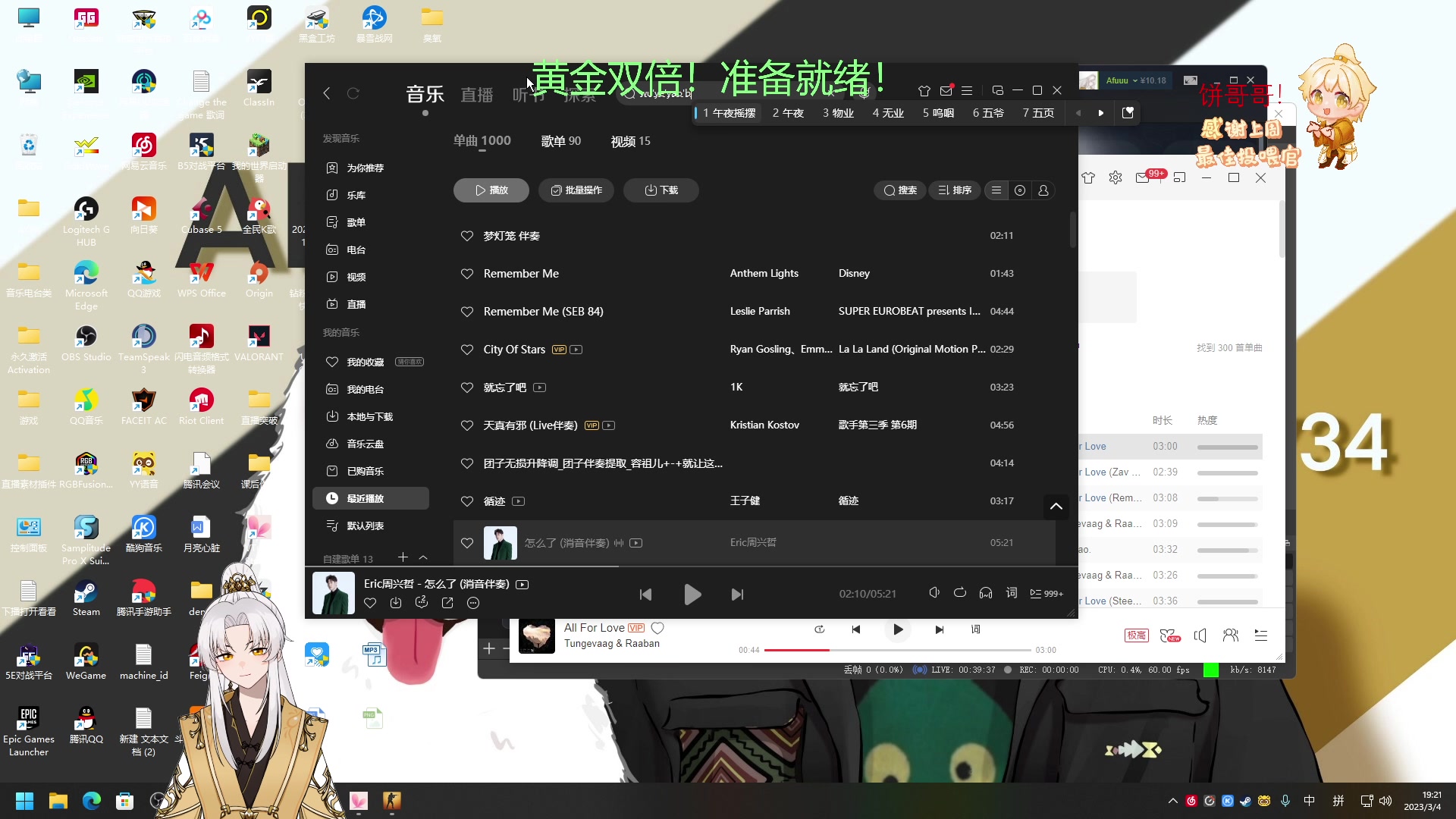This screenshot has width=1456, height=819.
Task: Click the 下载 button
Action: coord(661,190)
